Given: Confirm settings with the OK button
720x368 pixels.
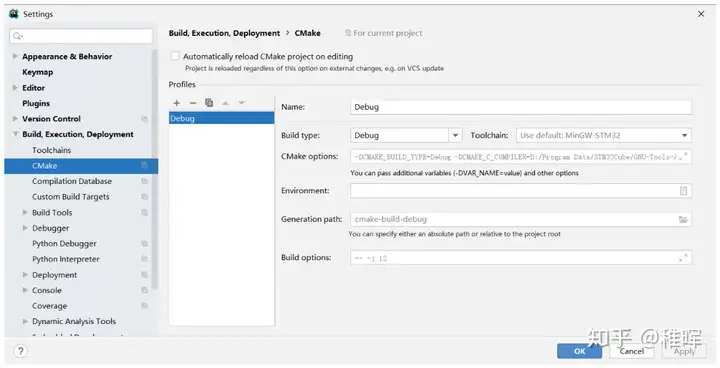Looking at the screenshot, I should coord(579,351).
